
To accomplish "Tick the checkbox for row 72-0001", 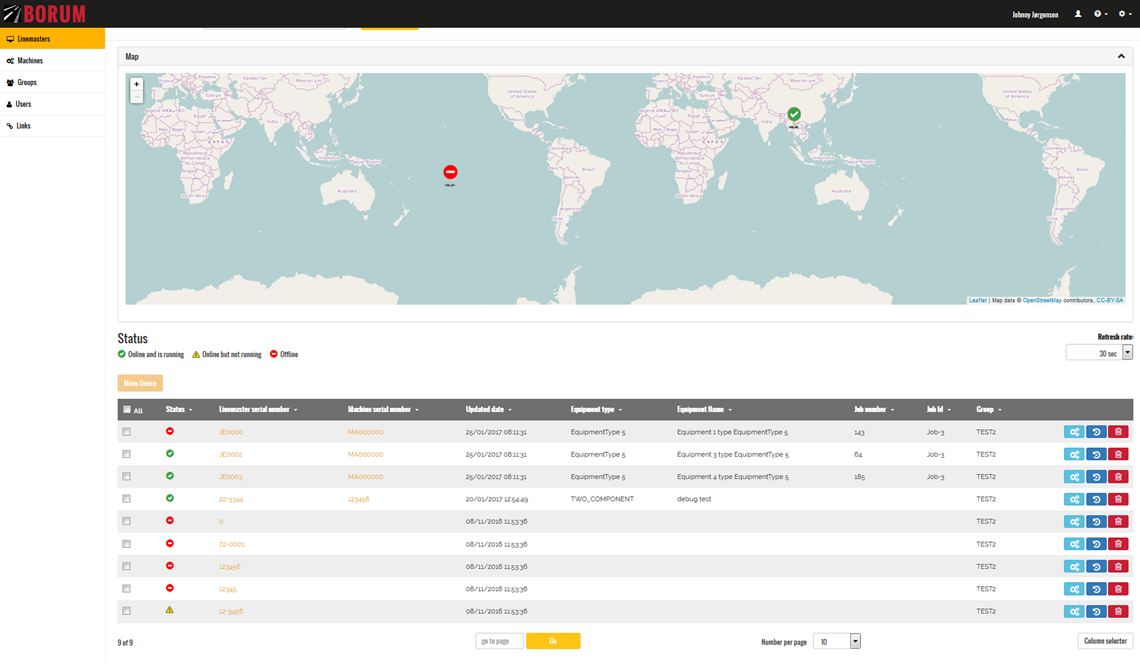I will click(x=127, y=544).
